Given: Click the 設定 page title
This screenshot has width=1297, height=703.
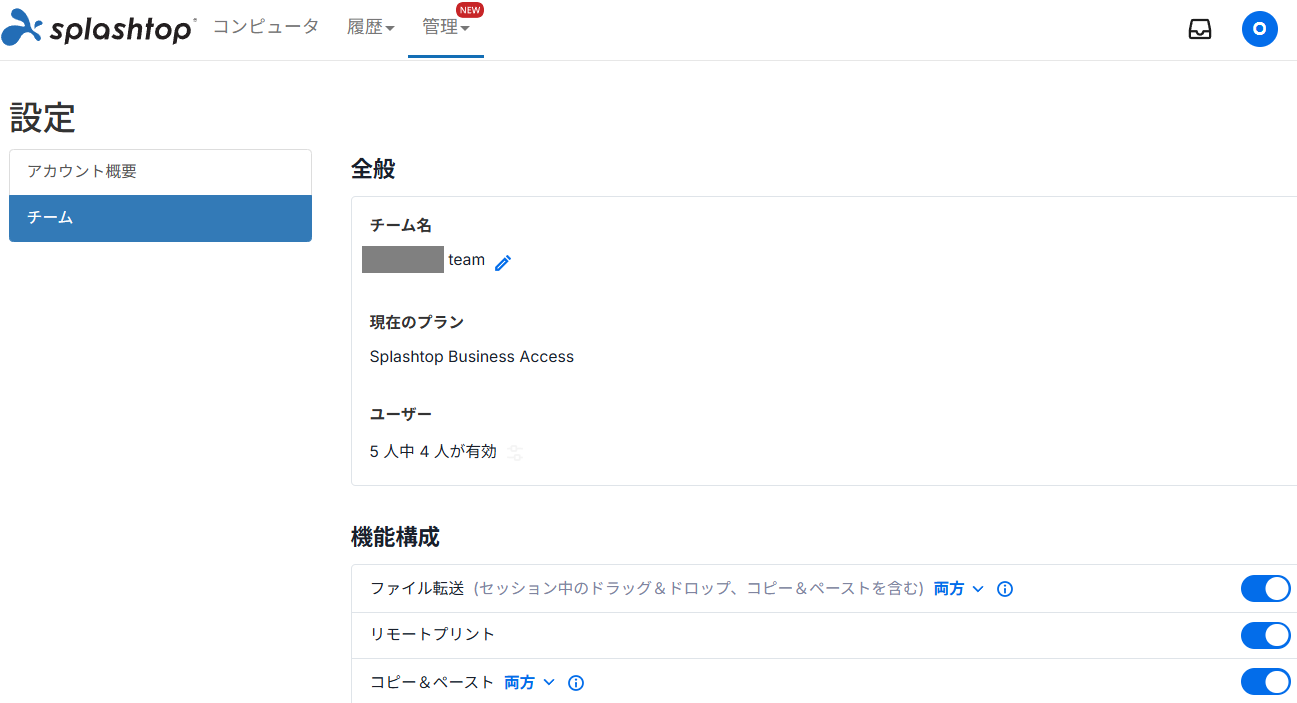Looking at the screenshot, I should [43, 118].
